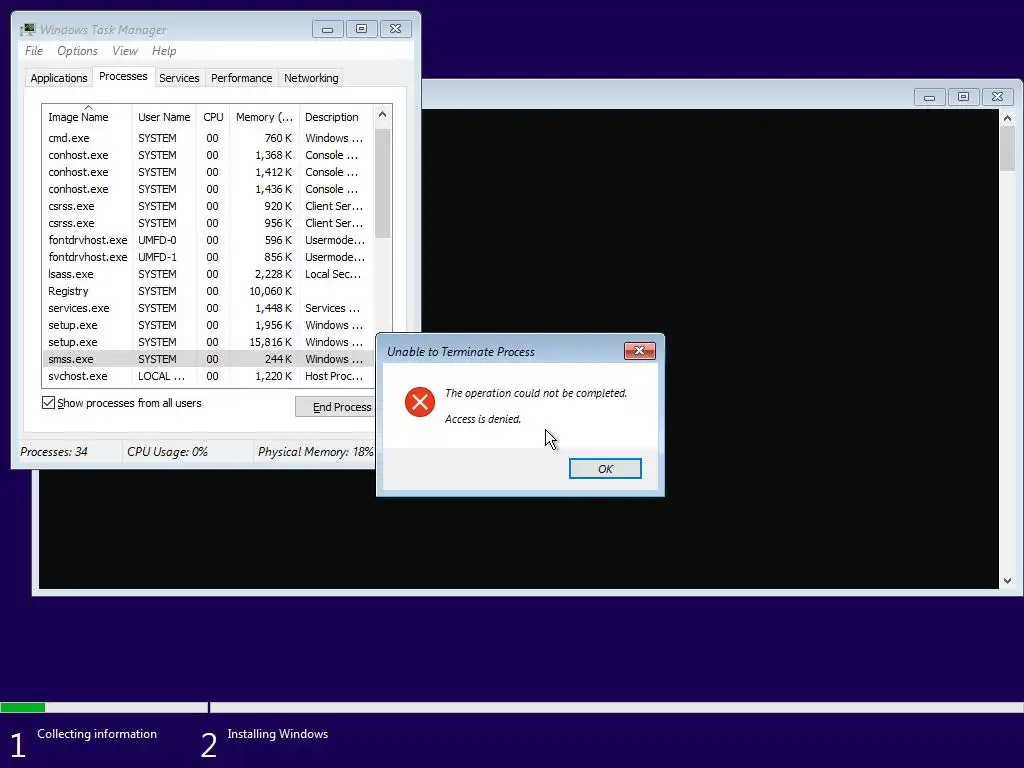This screenshot has width=1024, height=768.
Task: Click the LOCAL user name for svchost.exe
Action: [x=161, y=376]
